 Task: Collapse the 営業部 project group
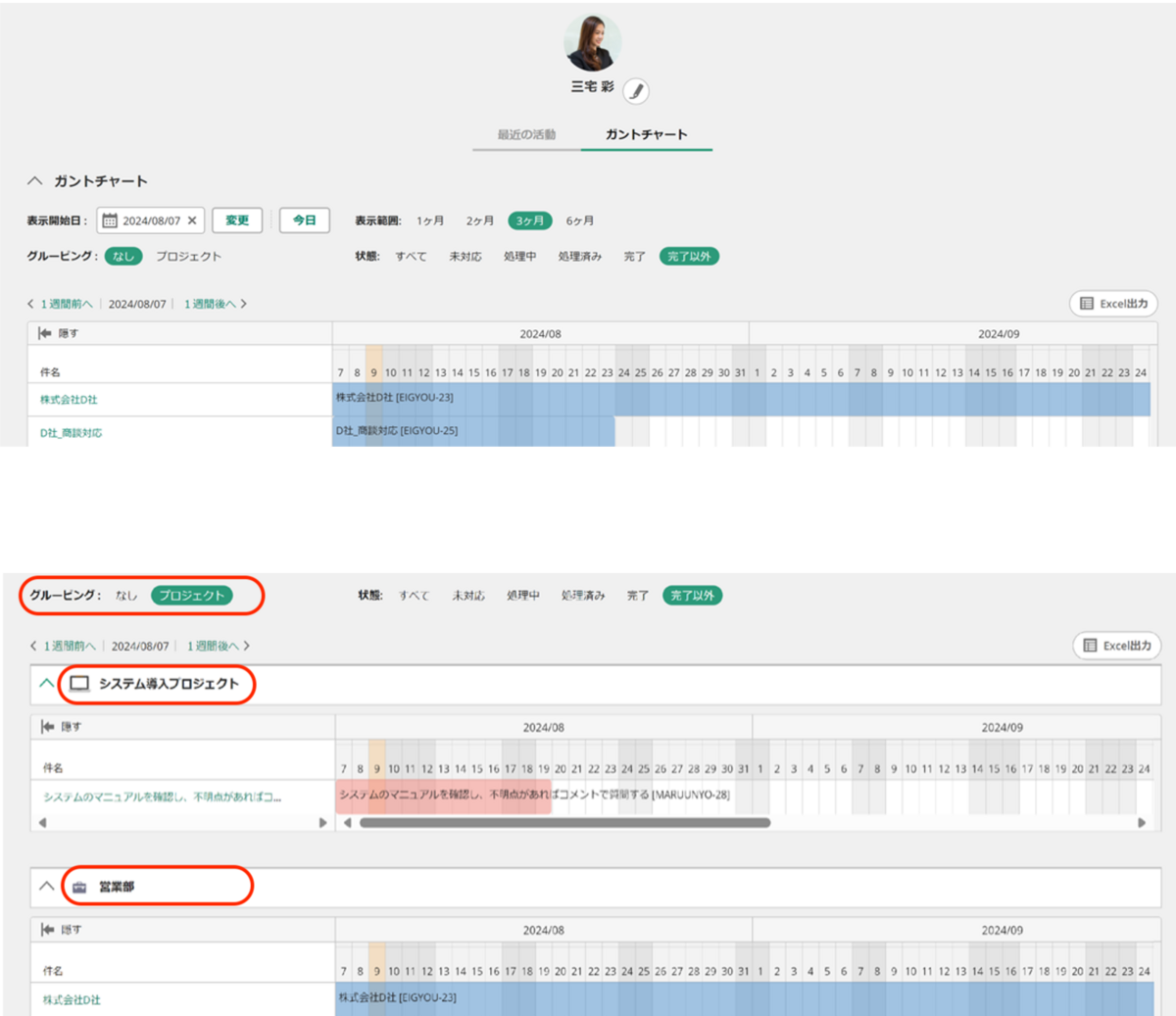coord(46,886)
